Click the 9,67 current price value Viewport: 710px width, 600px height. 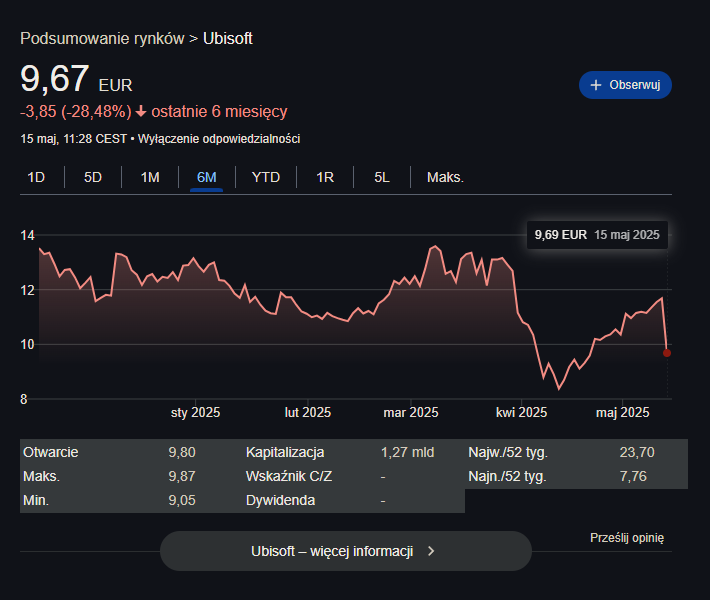pyautogui.click(x=54, y=78)
